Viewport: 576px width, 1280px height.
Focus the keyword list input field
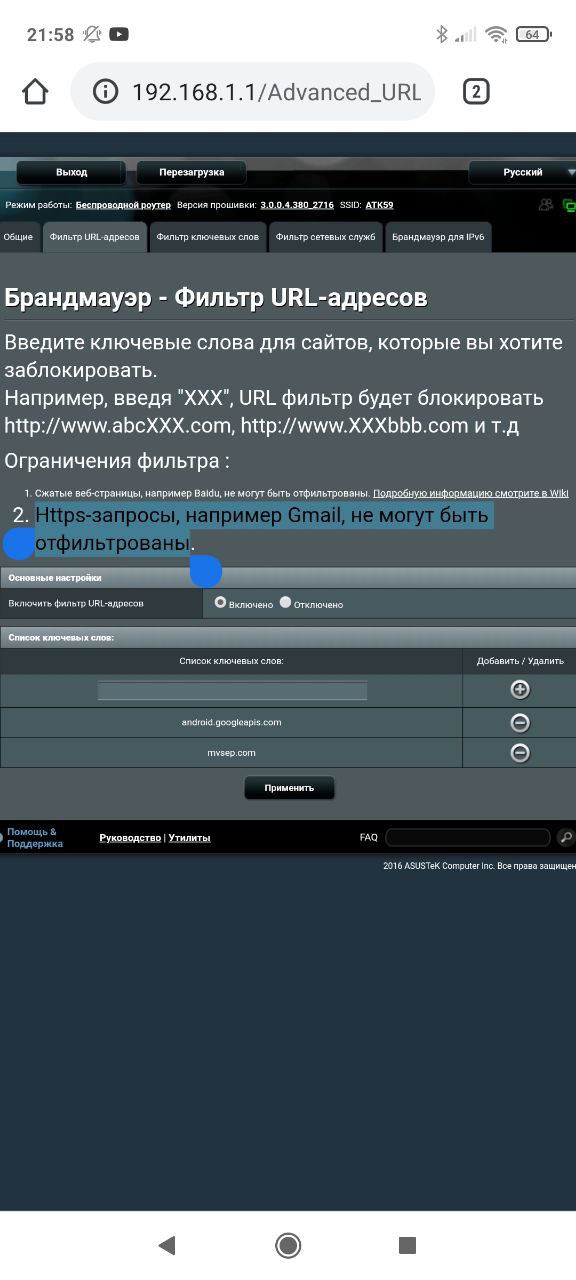(232, 690)
